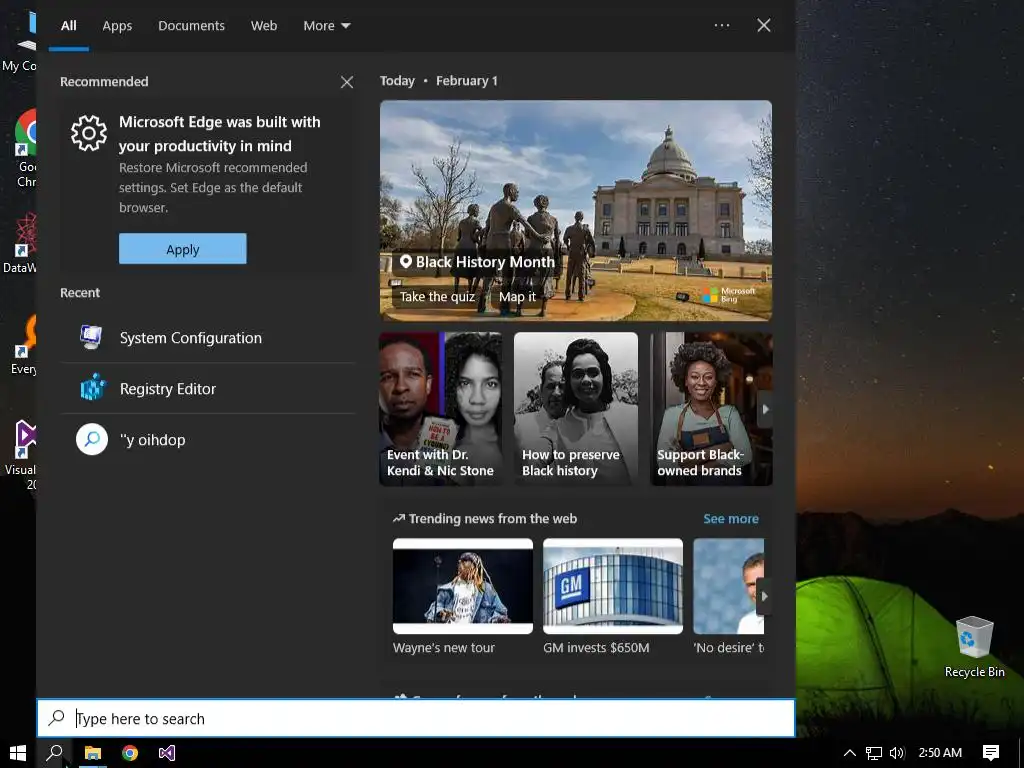Open Visual Studio from the taskbar
Image resolution: width=1024 pixels, height=768 pixels.
tap(167, 753)
